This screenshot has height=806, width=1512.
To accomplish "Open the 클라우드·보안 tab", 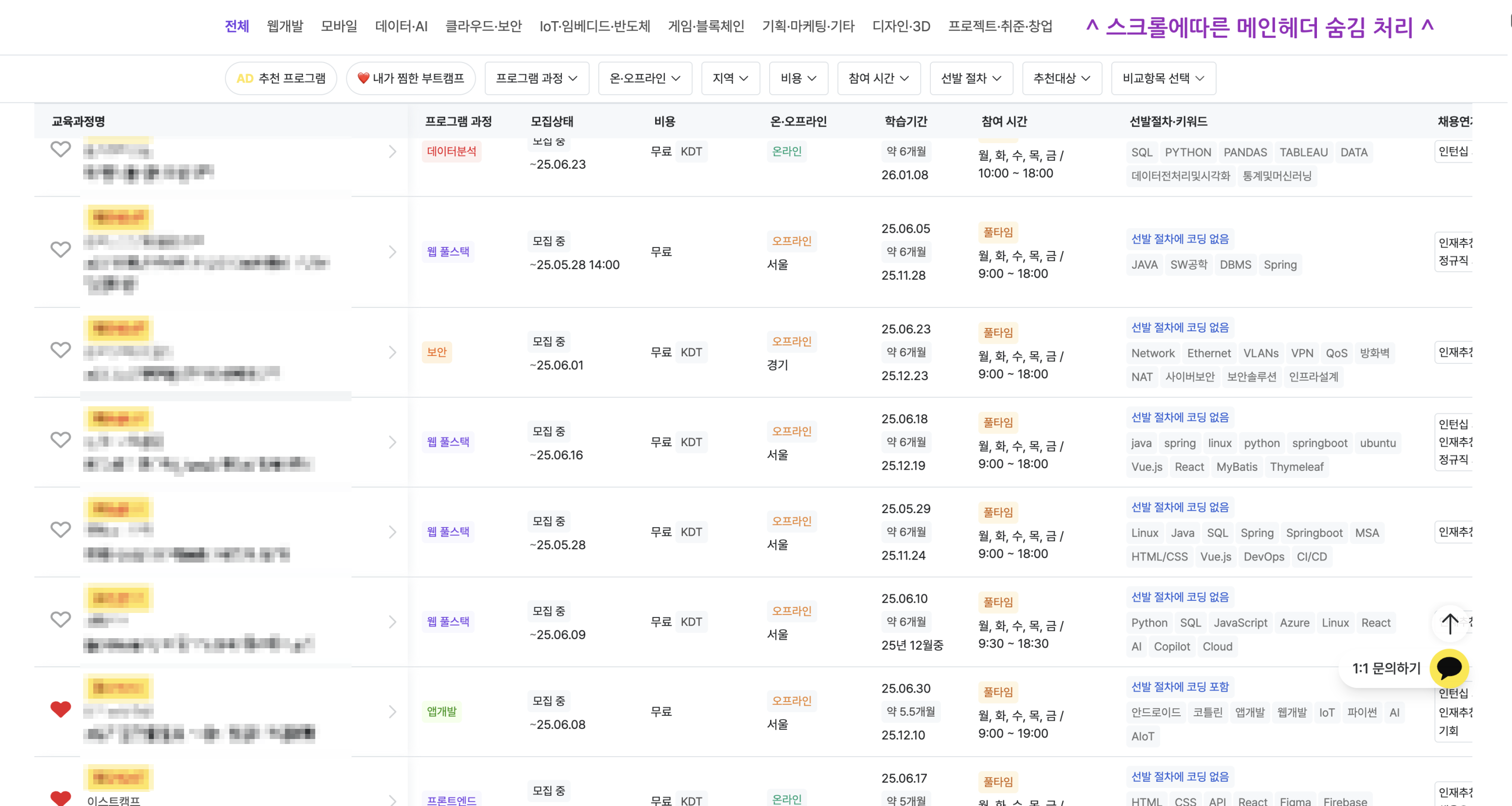I will 484,26.
